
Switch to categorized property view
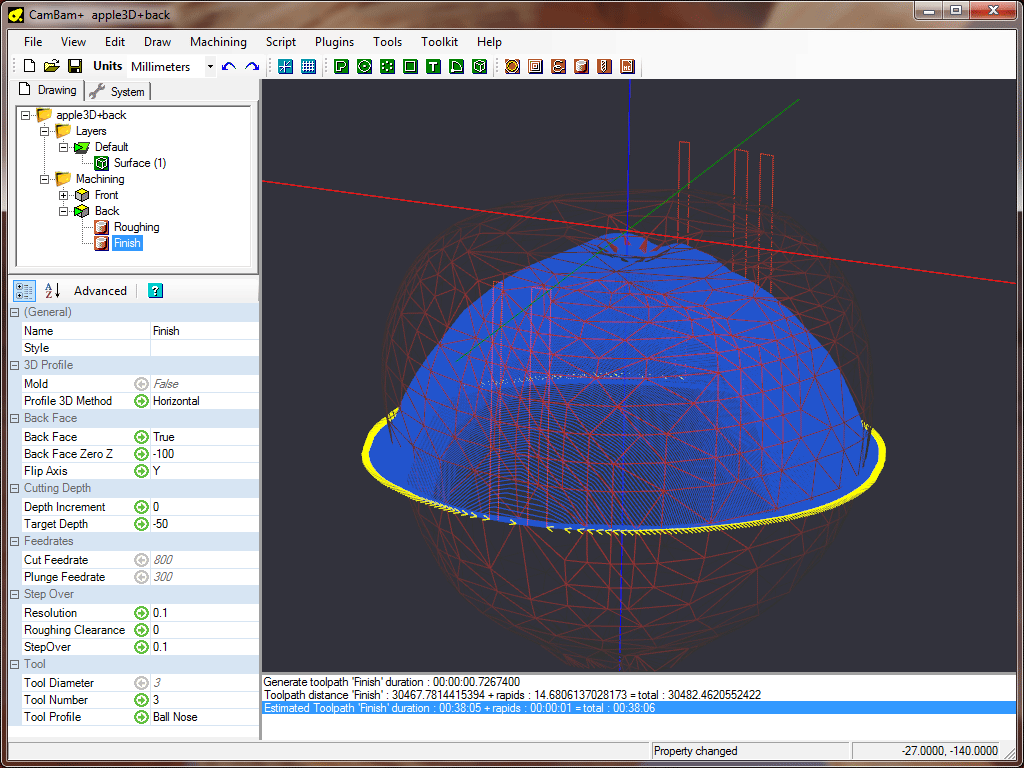click(25, 291)
